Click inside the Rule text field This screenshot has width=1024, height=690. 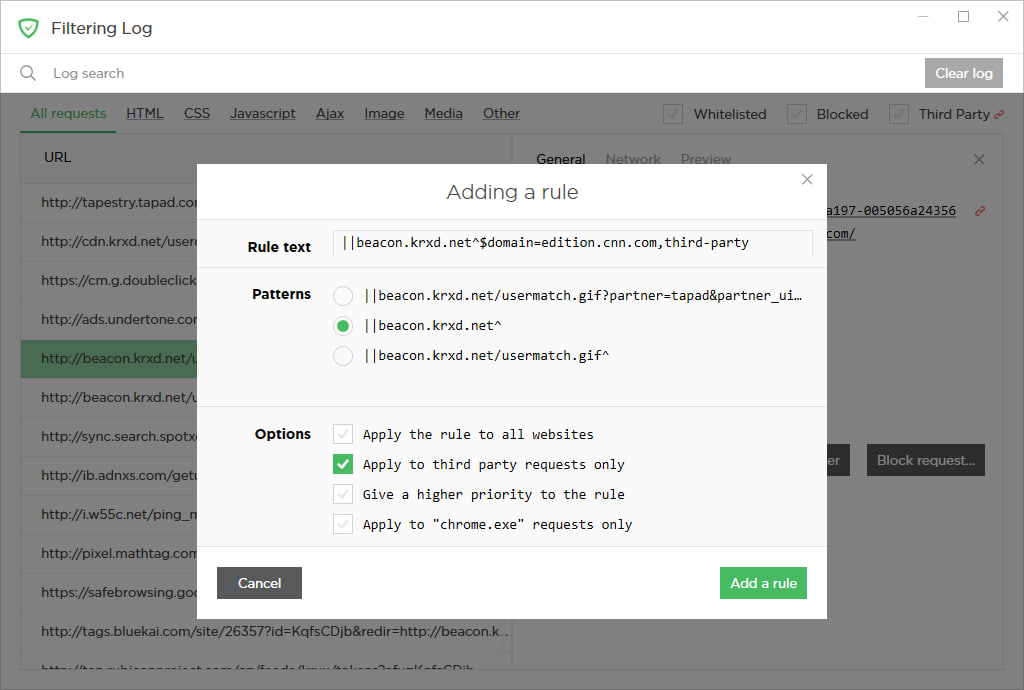click(572, 243)
